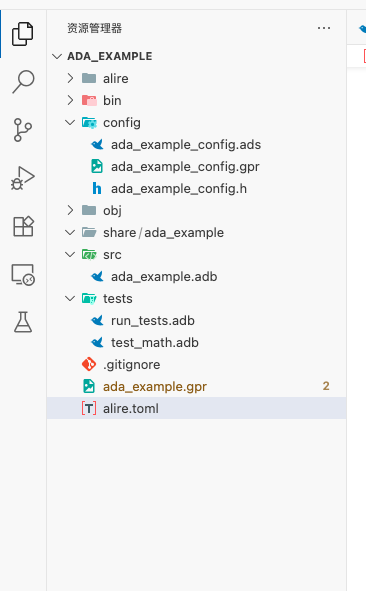
Task: Open the Search view icon
Action: 23,81
